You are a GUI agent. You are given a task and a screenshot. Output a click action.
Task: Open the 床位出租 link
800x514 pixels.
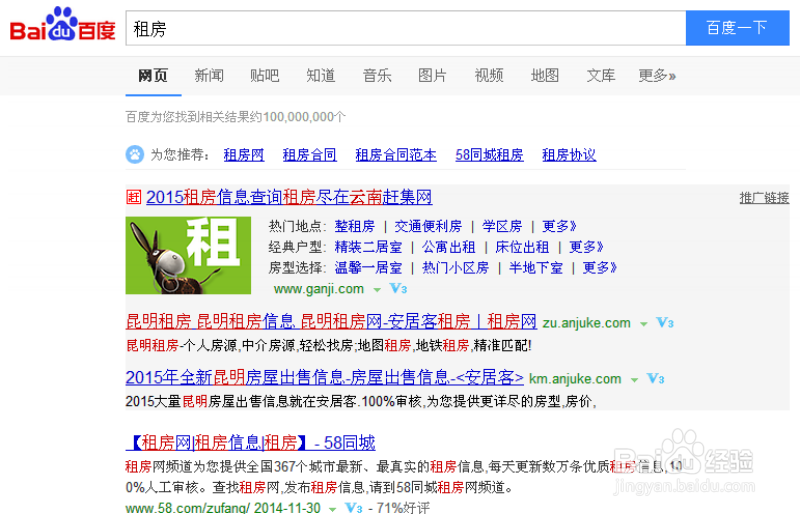(x=522, y=247)
